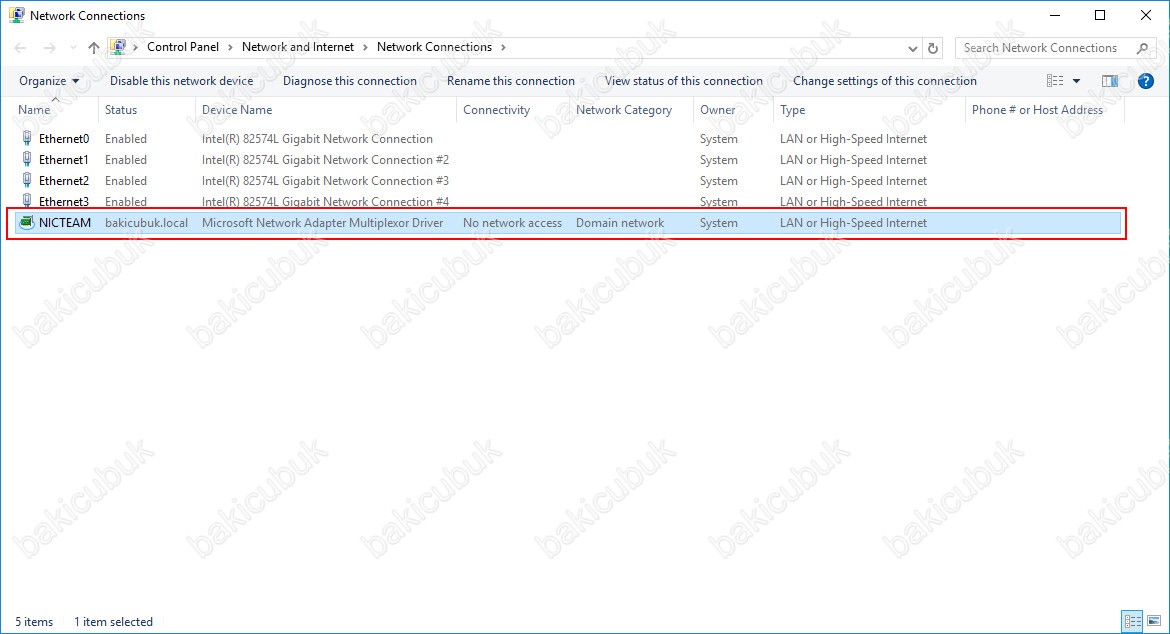This screenshot has height=634, width=1170.
Task: Expand the view options dropdown arrow
Action: tap(1077, 81)
